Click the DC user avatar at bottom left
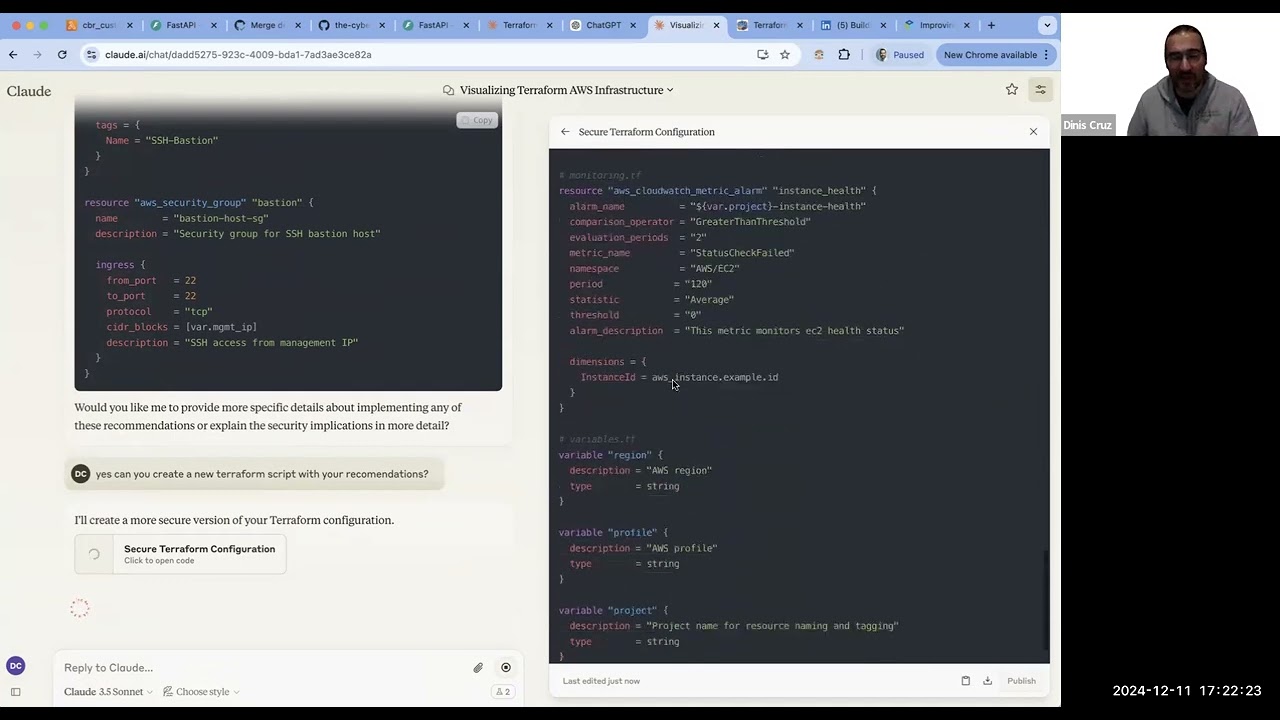1280x720 pixels. click(15, 666)
